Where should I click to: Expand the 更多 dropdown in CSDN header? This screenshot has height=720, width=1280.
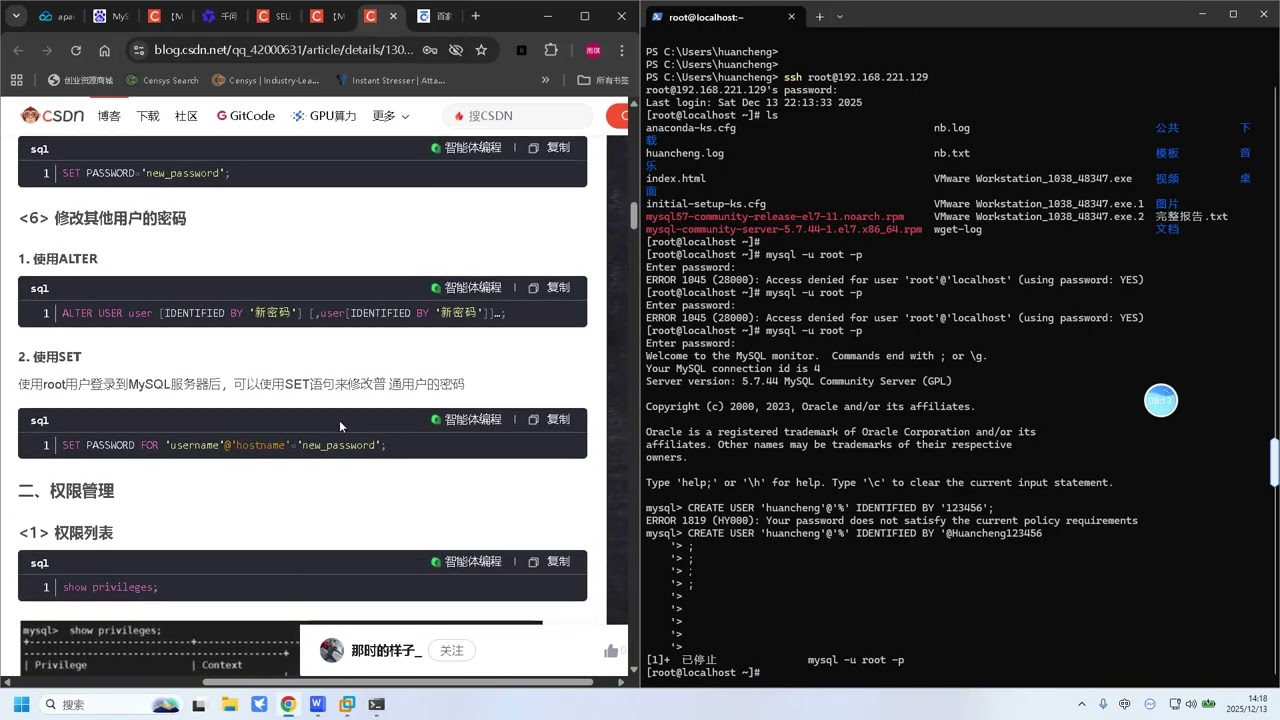coord(391,116)
